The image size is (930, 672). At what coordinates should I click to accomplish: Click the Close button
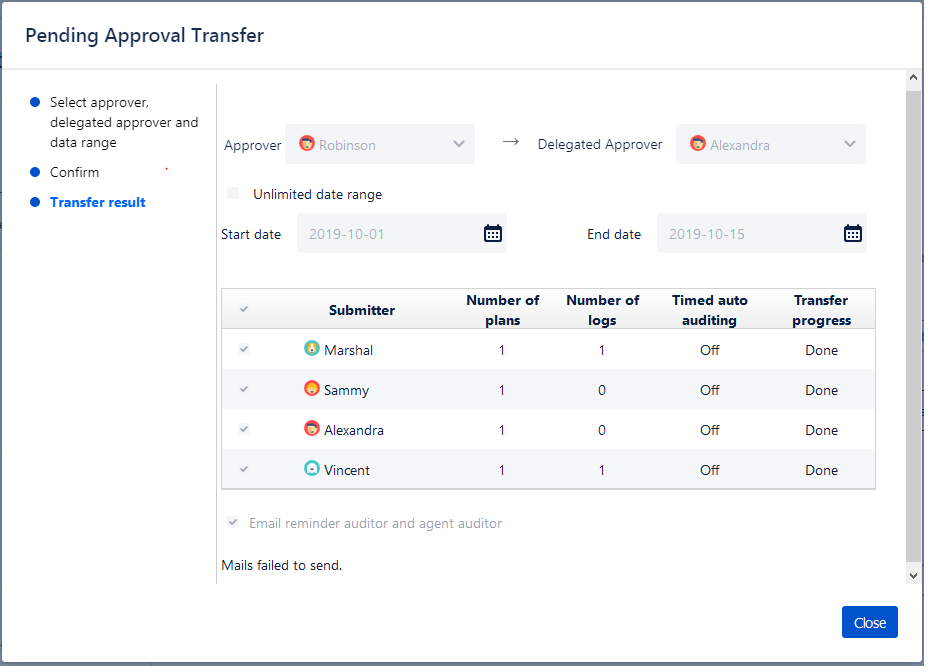coord(869,622)
